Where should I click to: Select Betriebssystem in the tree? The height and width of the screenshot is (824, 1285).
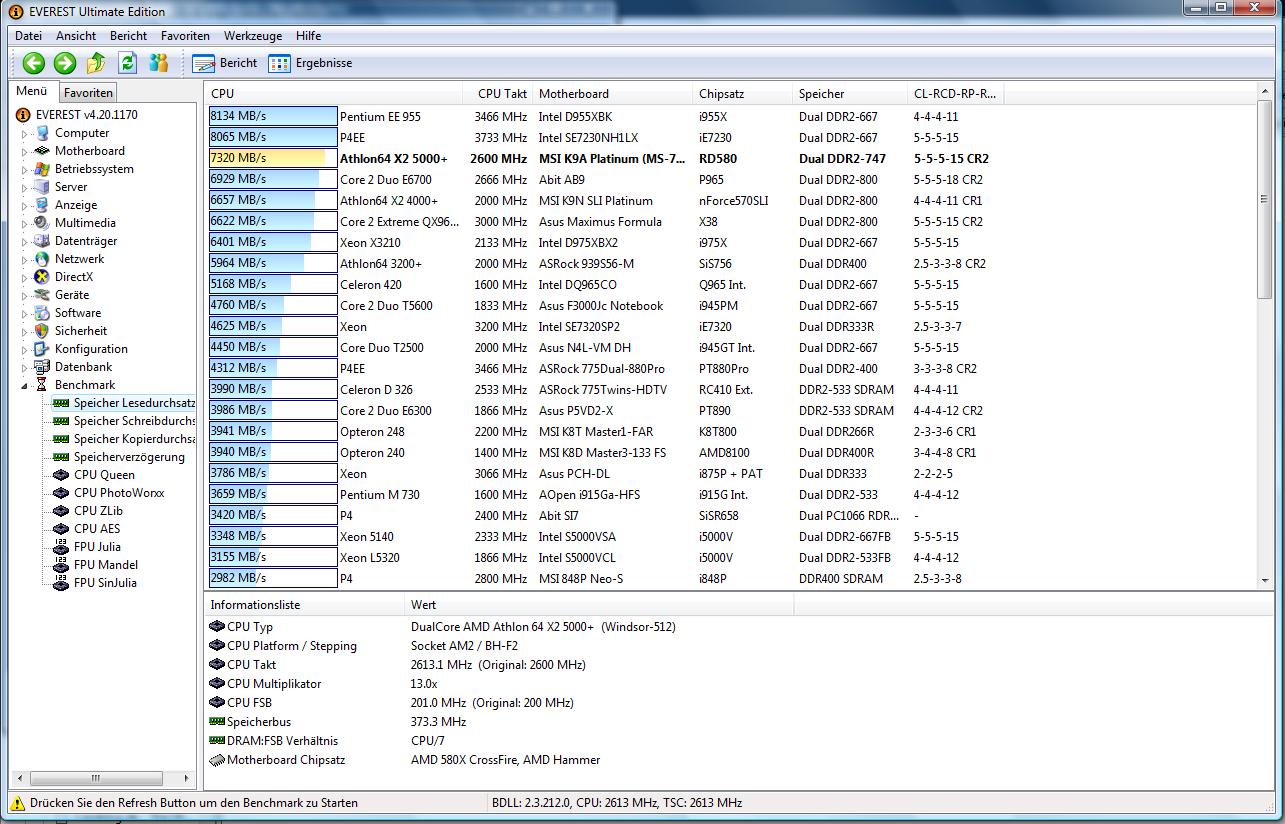(94, 169)
